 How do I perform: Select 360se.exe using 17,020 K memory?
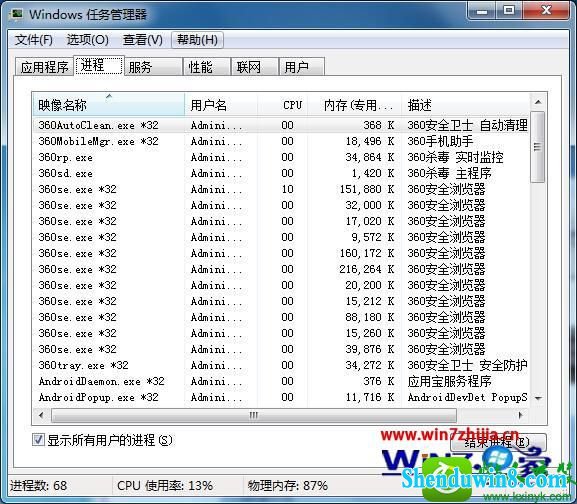(281, 221)
